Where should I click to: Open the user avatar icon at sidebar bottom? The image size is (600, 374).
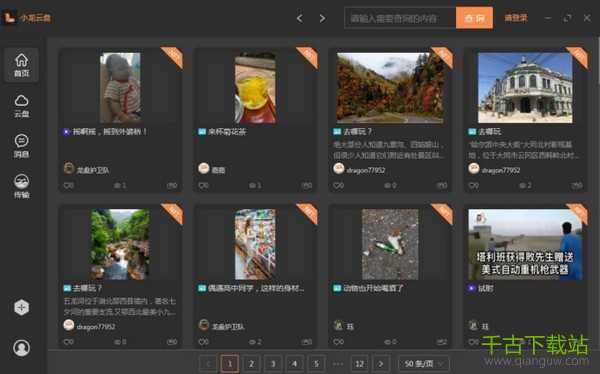point(21,348)
